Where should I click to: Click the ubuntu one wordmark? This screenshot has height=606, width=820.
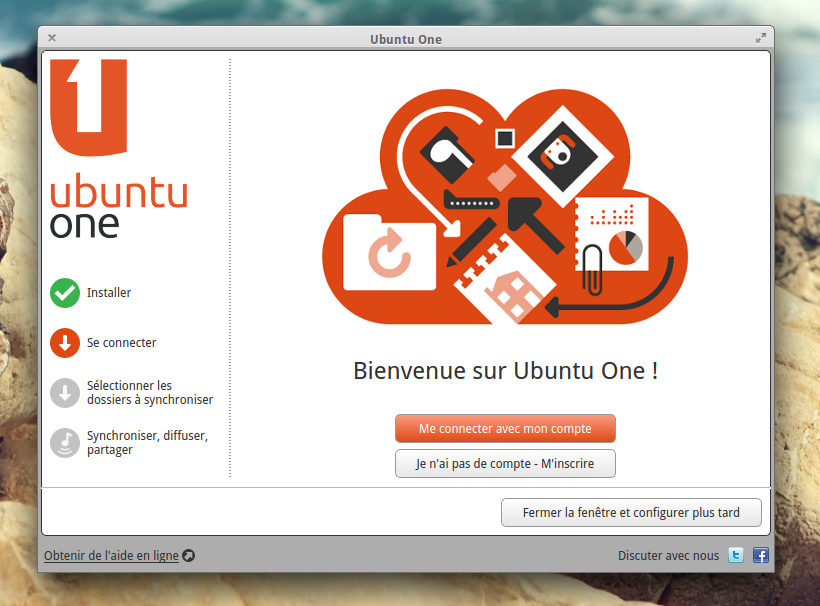click(x=119, y=205)
